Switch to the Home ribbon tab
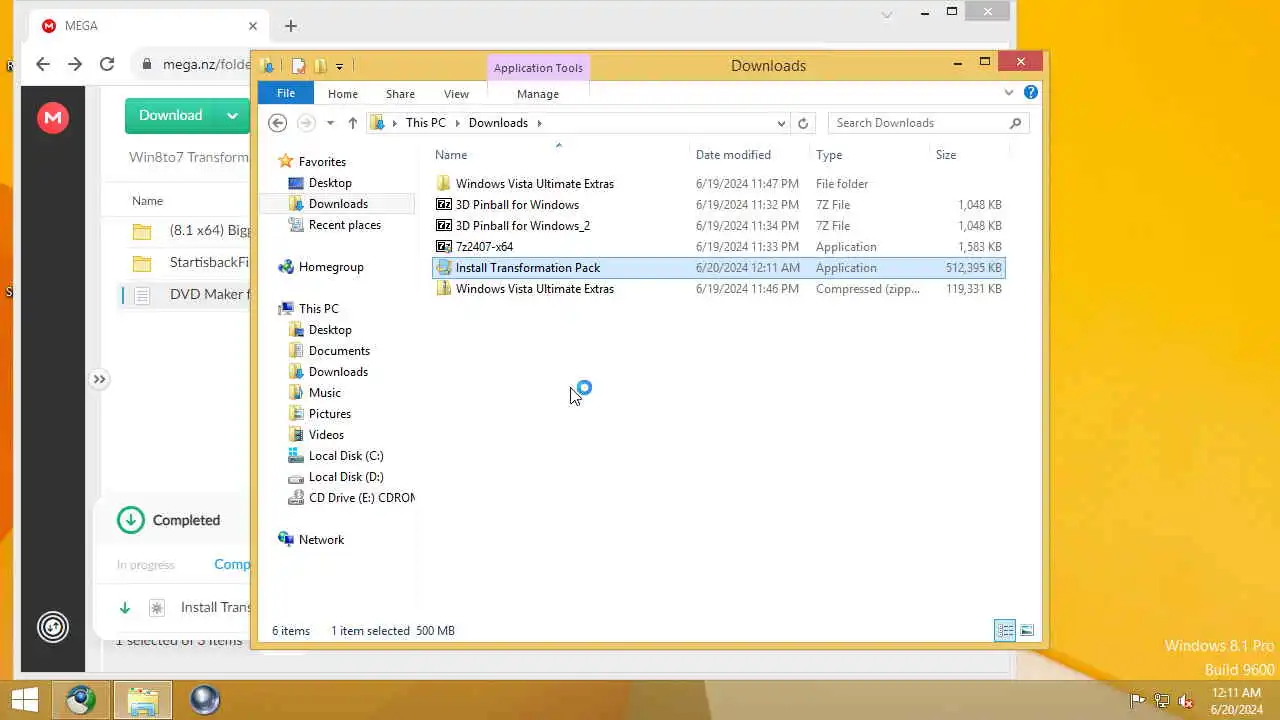Image resolution: width=1280 pixels, height=720 pixels. [342, 93]
